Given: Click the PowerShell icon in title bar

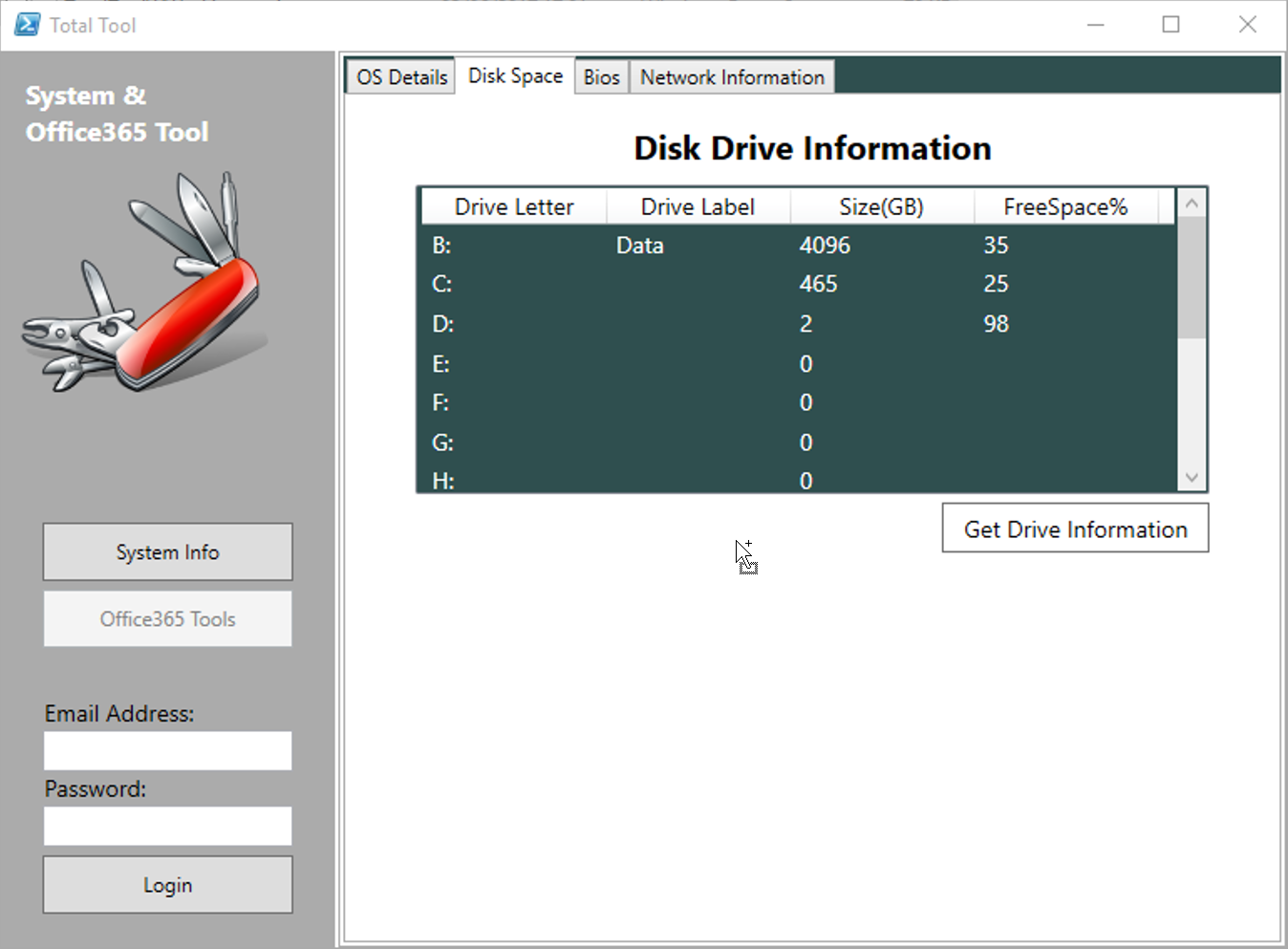Looking at the screenshot, I should coord(27,25).
